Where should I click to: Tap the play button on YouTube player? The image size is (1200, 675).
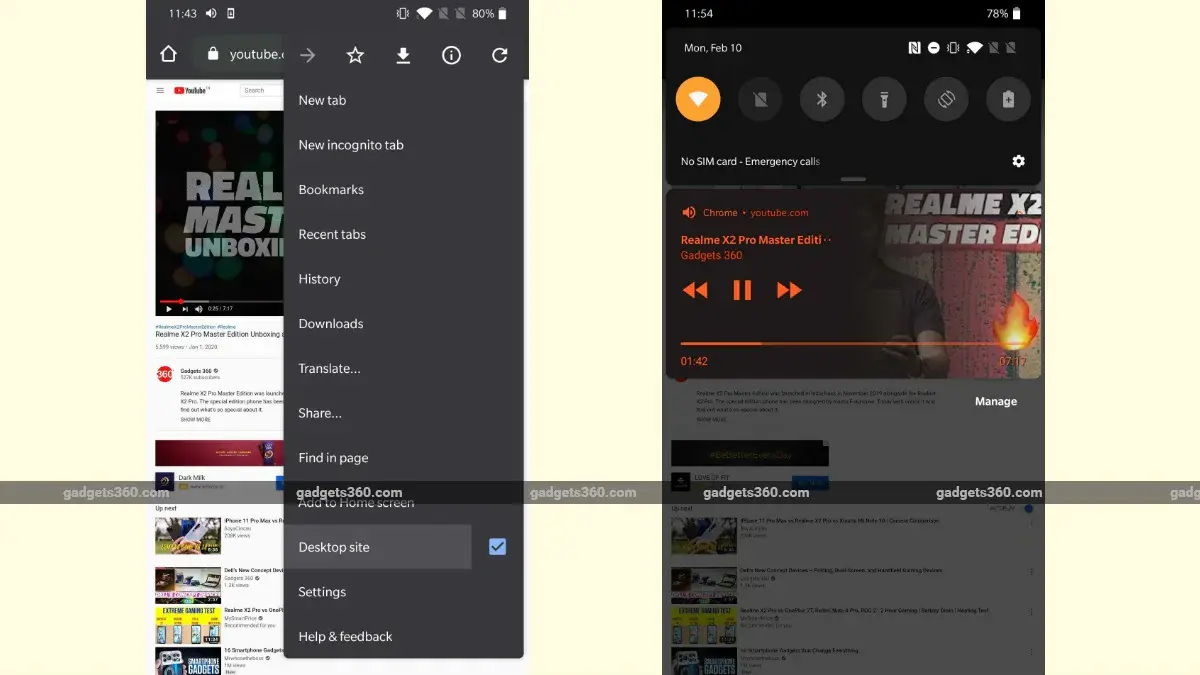click(x=169, y=309)
